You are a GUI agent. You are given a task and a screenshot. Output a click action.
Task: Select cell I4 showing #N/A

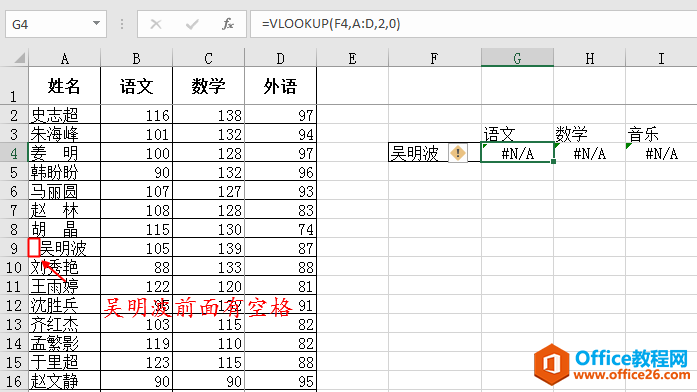[x=661, y=153]
